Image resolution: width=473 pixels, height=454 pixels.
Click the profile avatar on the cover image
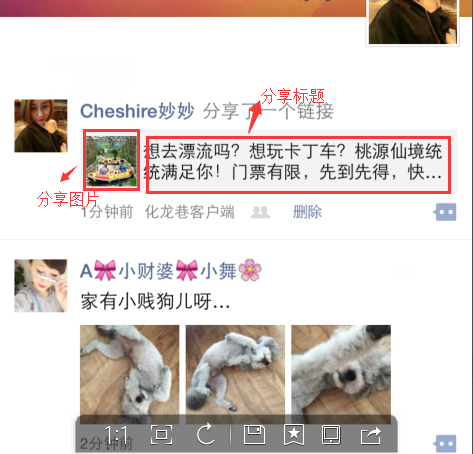(413, 22)
